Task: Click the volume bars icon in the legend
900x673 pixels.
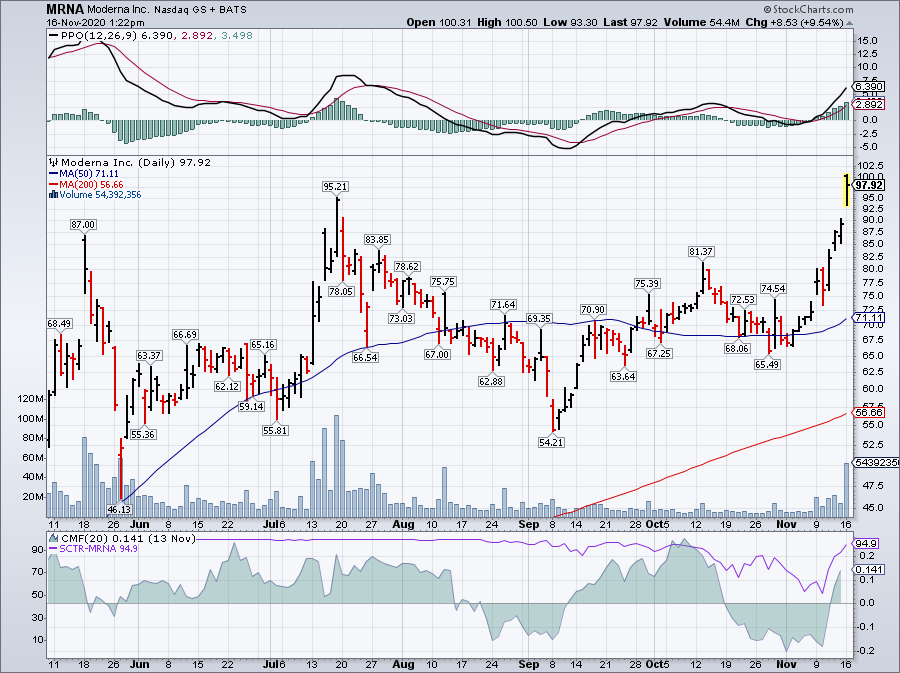Action: coord(54,194)
